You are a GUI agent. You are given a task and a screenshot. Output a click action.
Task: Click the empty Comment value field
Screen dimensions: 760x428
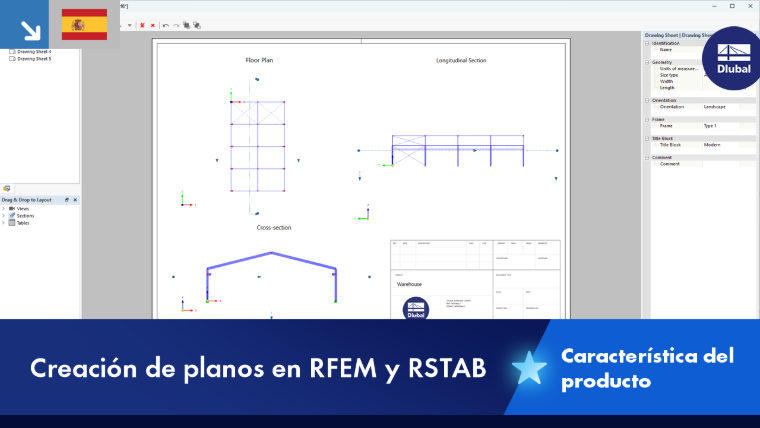[721, 164]
